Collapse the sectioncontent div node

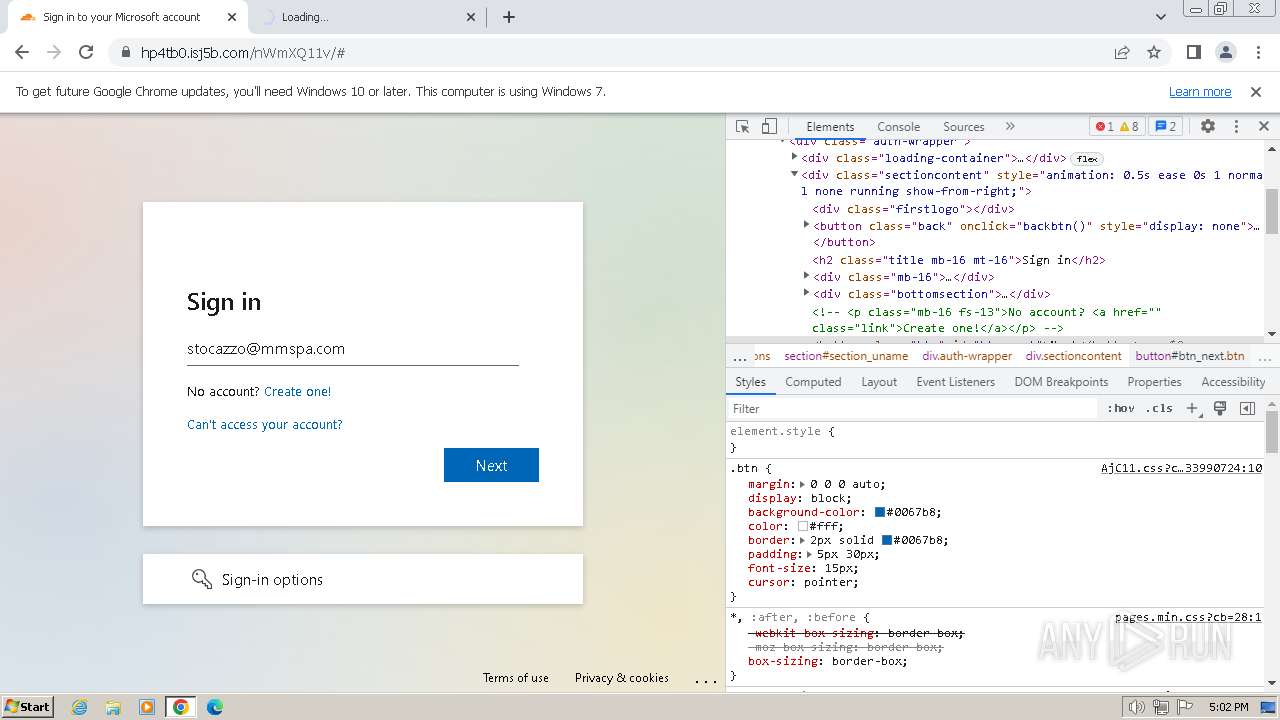[795, 174]
